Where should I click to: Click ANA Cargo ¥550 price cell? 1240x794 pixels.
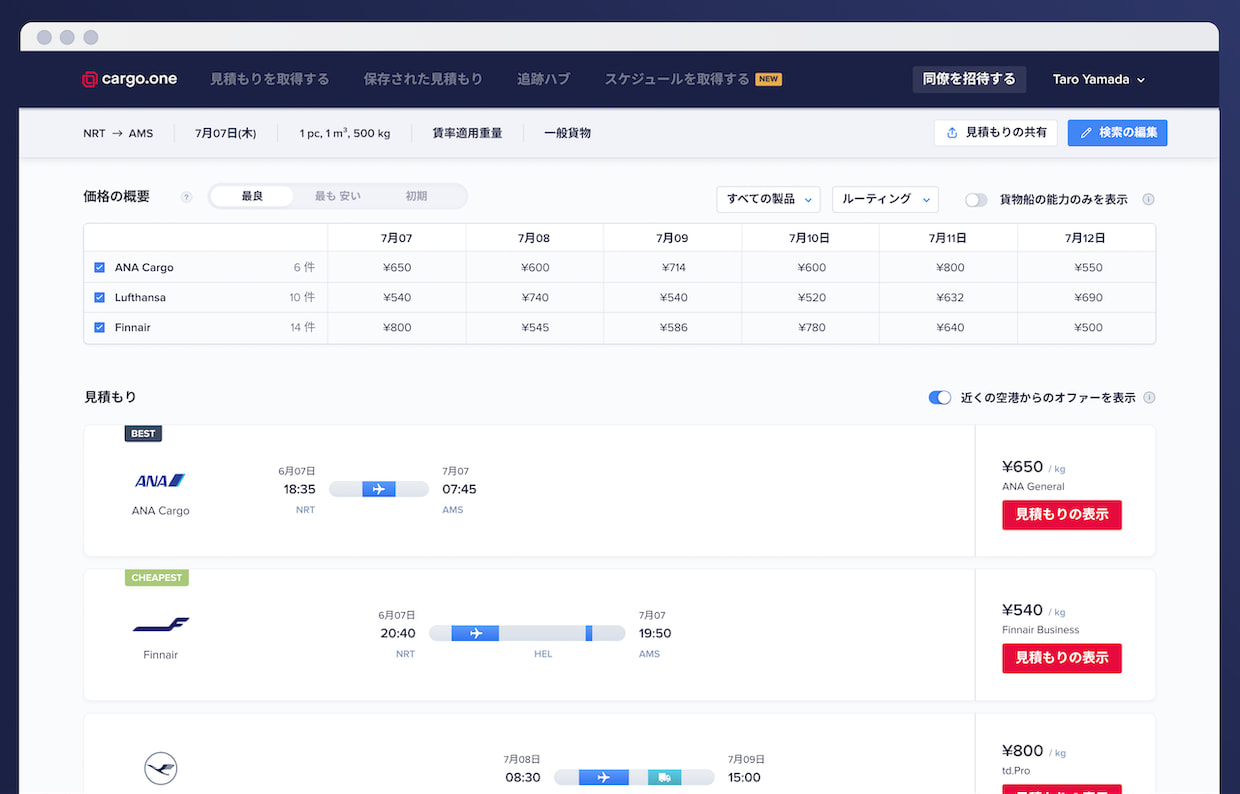coord(1086,267)
